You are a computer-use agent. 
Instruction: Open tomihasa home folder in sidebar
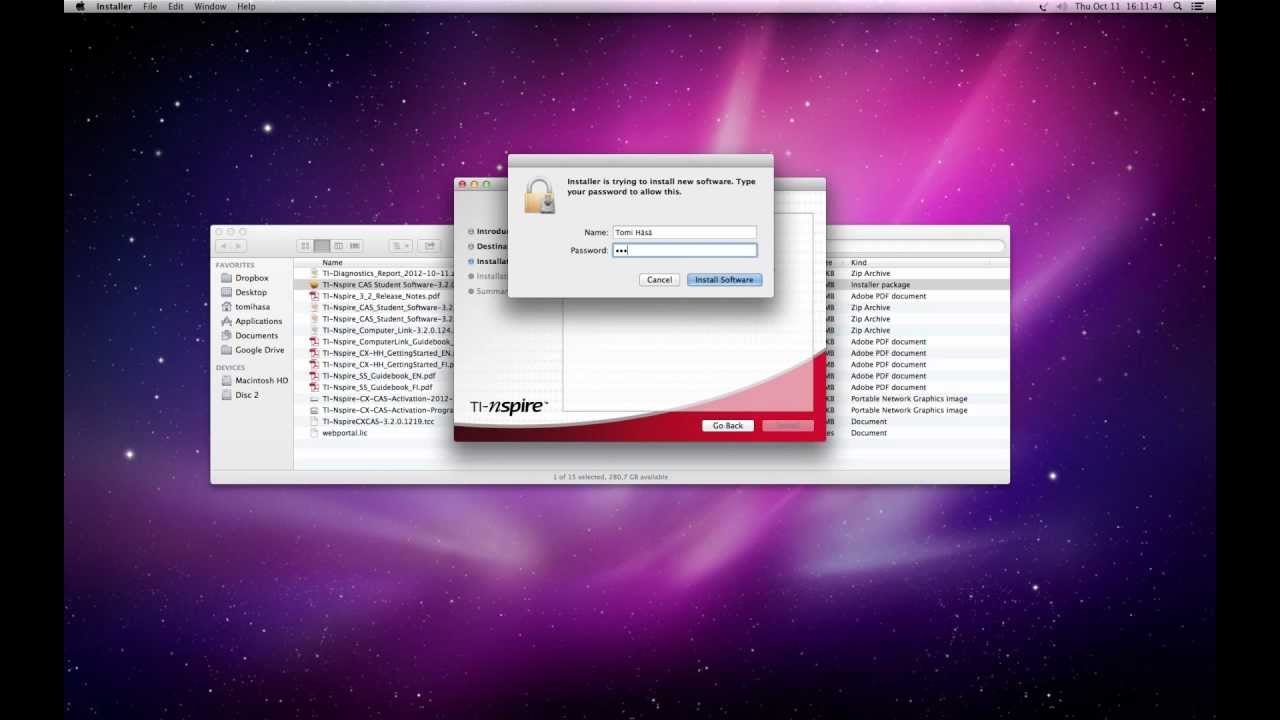(x=245, y=307)
